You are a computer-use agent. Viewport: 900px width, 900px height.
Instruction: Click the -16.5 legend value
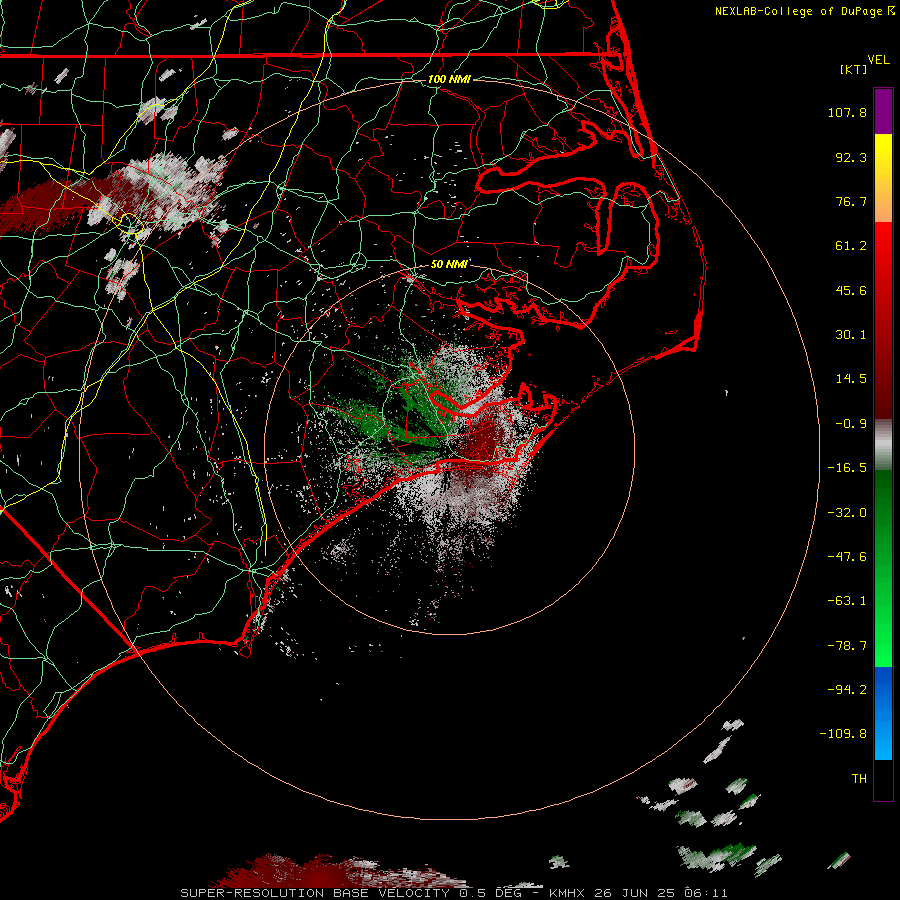pyautogui.click(x=847, y=468)
